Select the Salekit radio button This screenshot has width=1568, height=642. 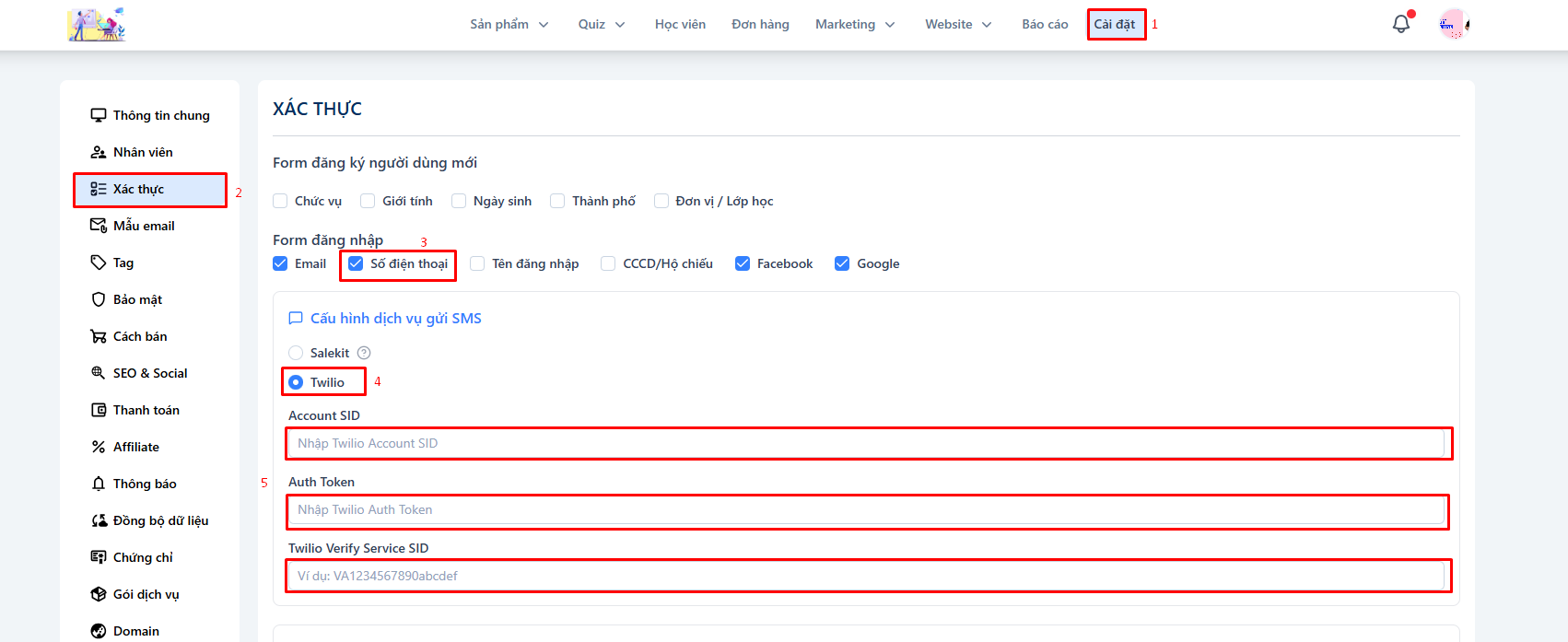coord(296,353)
